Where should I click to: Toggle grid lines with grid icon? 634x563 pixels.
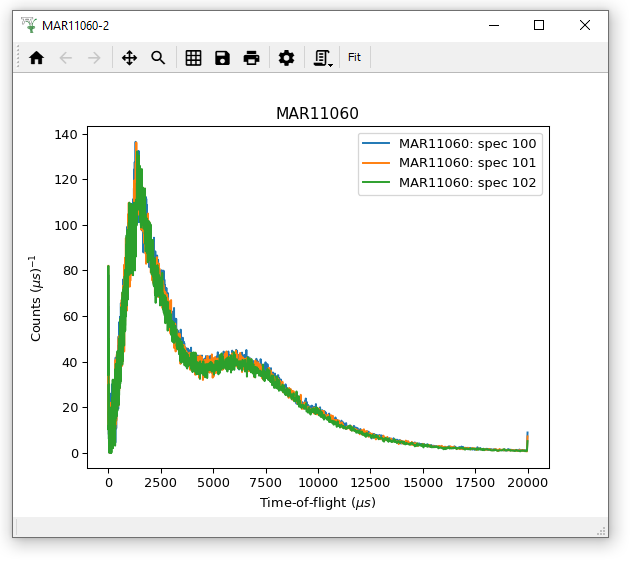(x=194, y=58)
